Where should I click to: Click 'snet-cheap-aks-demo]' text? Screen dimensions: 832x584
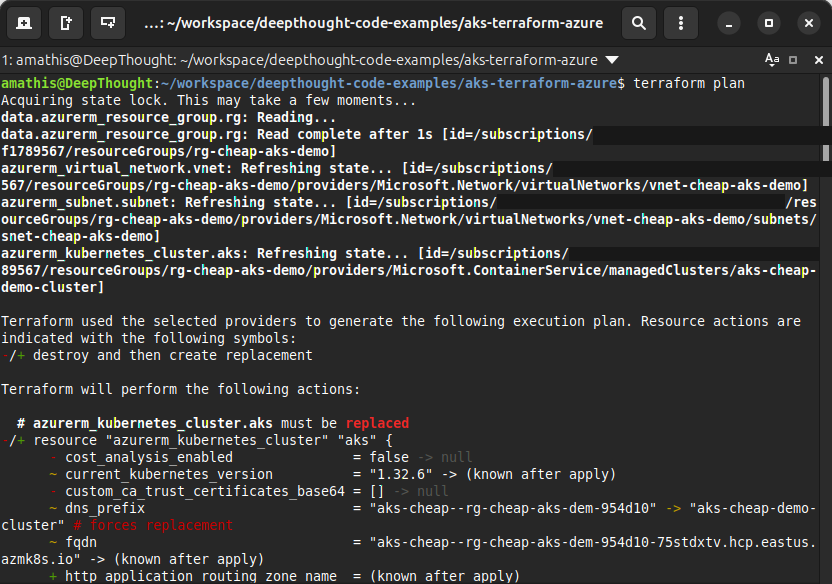(x=81, y=236)
